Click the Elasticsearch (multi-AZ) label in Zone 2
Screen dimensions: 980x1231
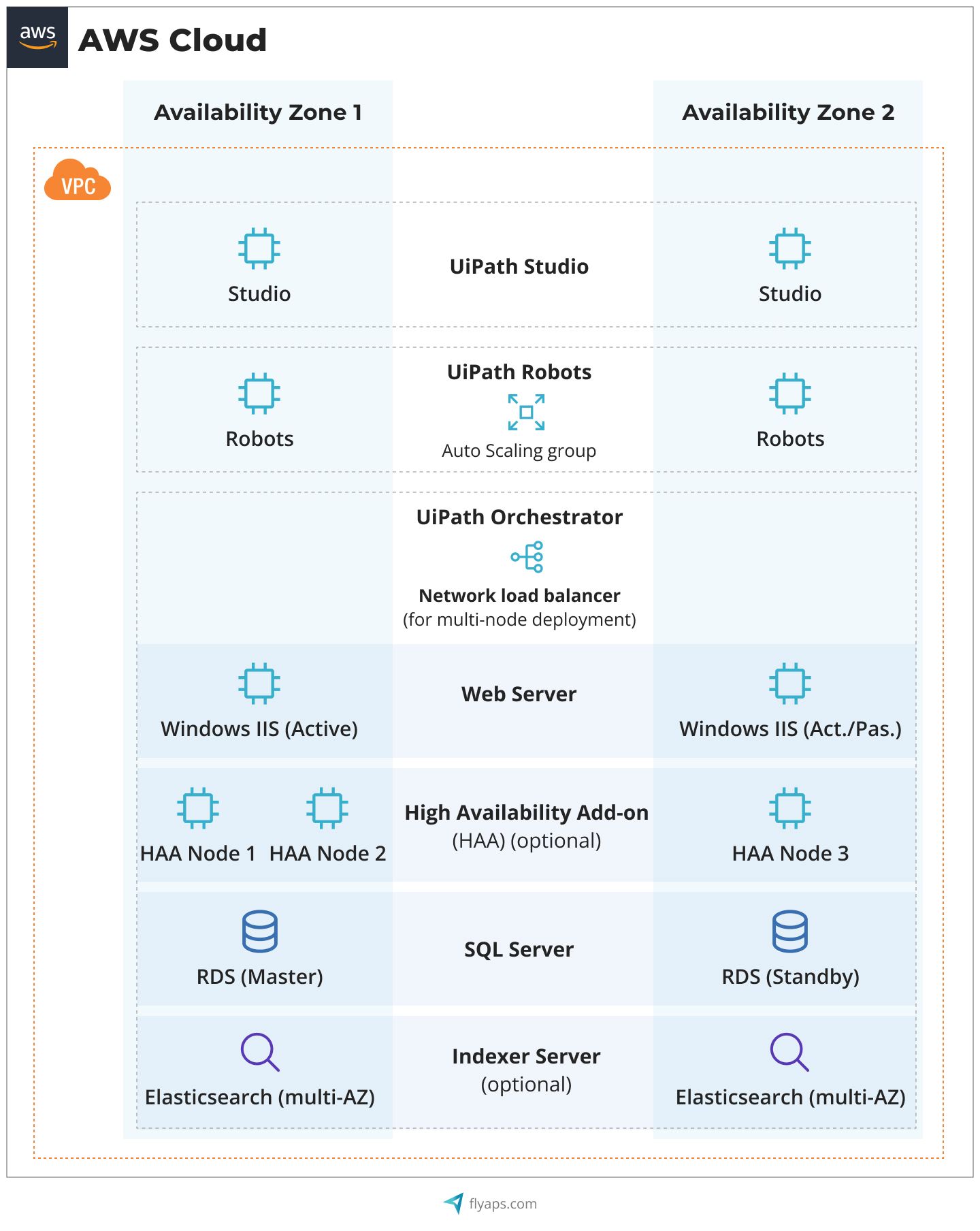(790, 1098)
